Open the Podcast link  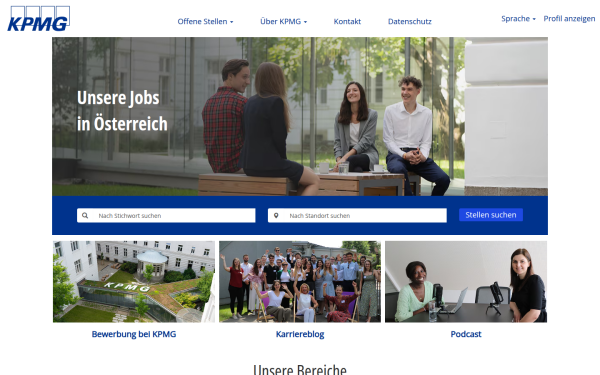click(x=466, y=334)
